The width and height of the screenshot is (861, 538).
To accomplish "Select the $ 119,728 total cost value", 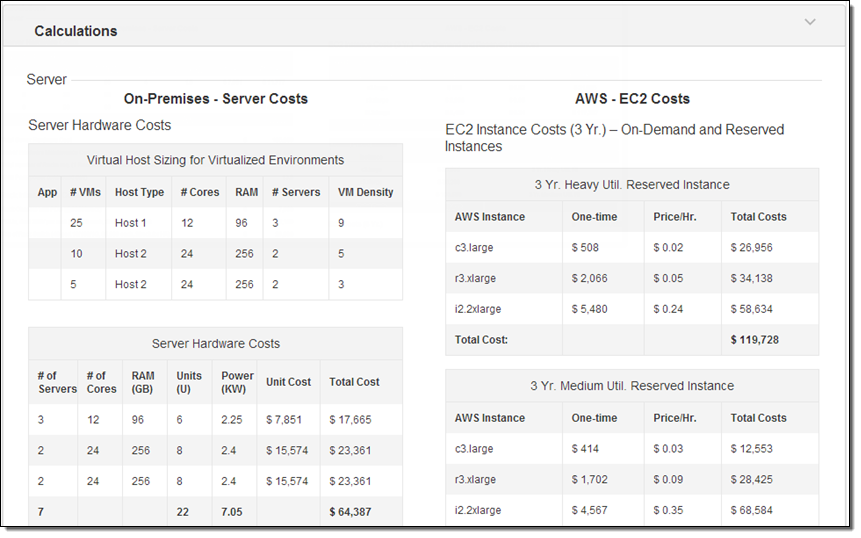I will click(754, 340).
